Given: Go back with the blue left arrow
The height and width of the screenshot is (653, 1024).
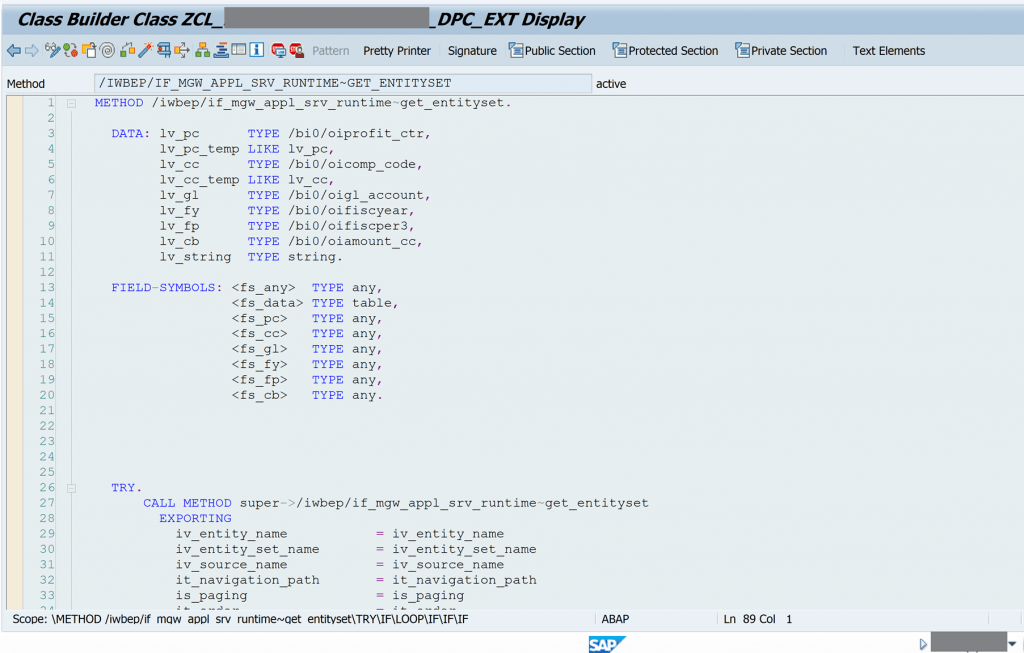Looking at the screenshot, I should coord(14,50).
